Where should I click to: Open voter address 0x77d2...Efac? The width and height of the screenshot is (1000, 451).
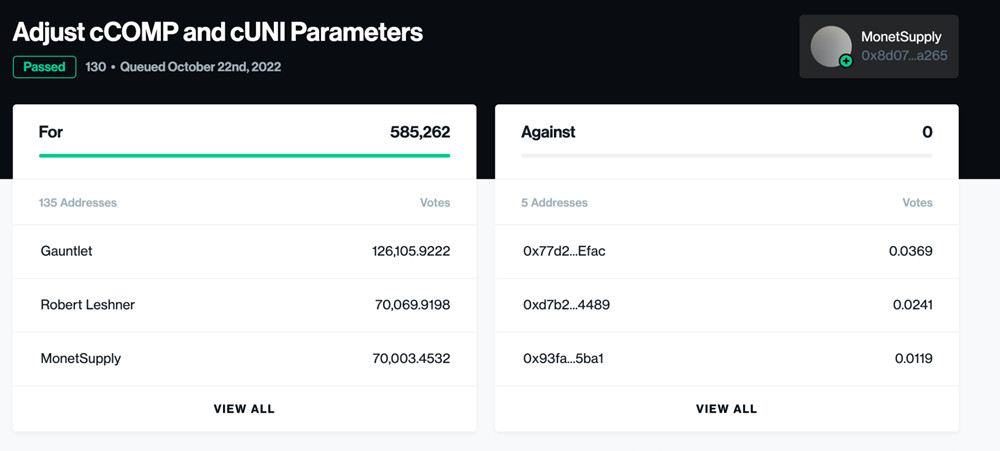564,251
